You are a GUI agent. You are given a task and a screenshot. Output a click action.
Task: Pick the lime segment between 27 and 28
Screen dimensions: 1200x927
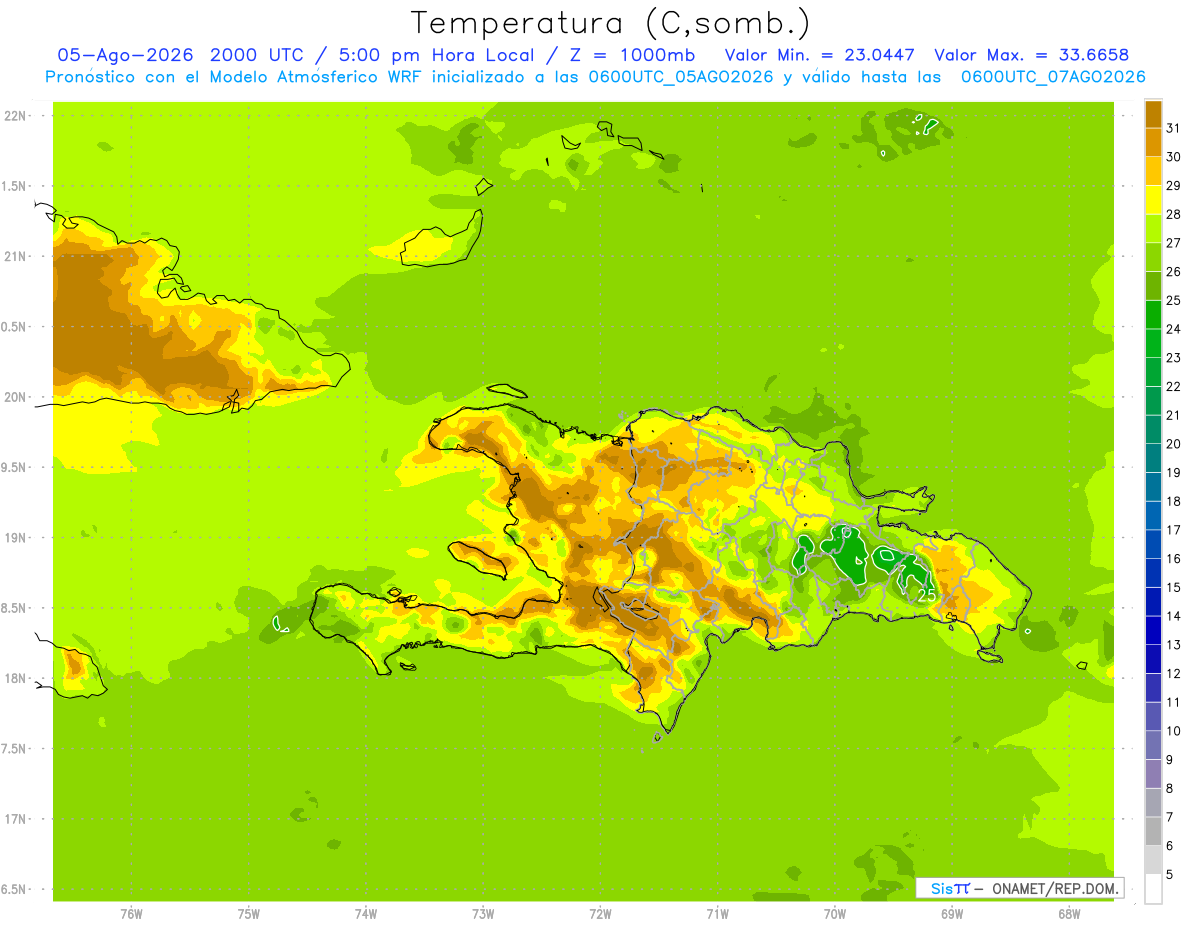pos(1153,229)
